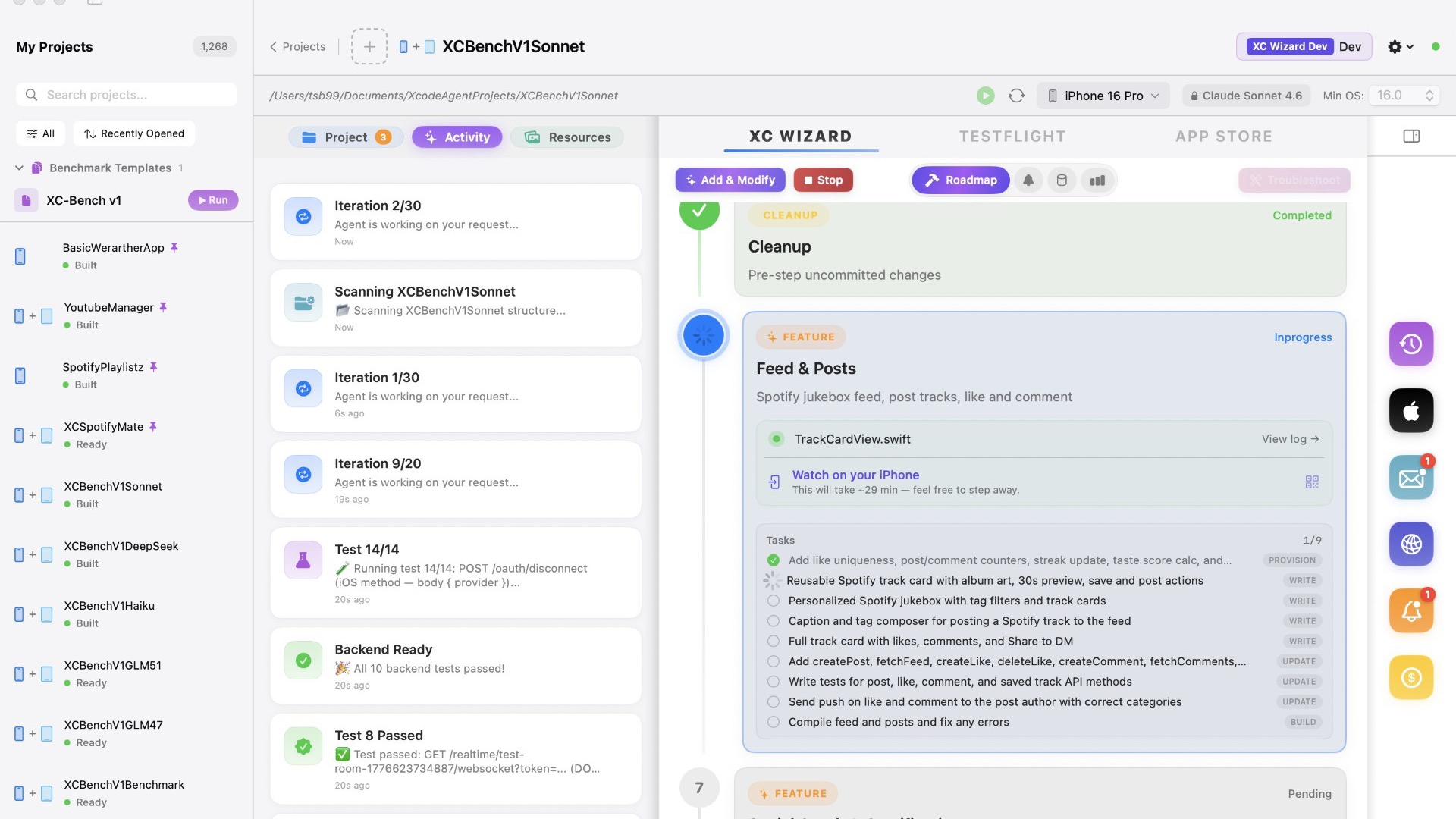Image resolution: width=1456 pixels, height=819 pixels.
Task: Select the TESTFLIGHT tab
Action: pyautogui.click(x=1012, y=136)
